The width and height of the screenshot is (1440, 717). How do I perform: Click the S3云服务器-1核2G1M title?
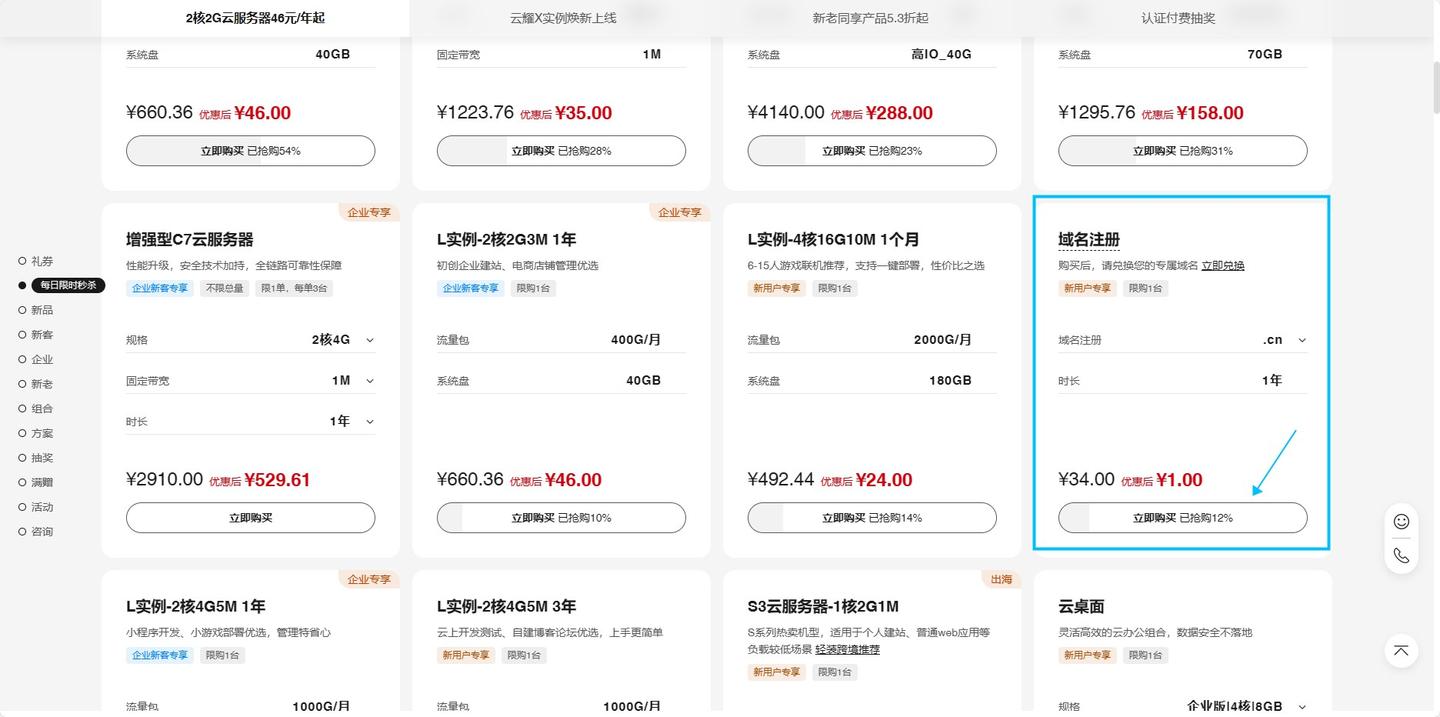click(824, 607)
